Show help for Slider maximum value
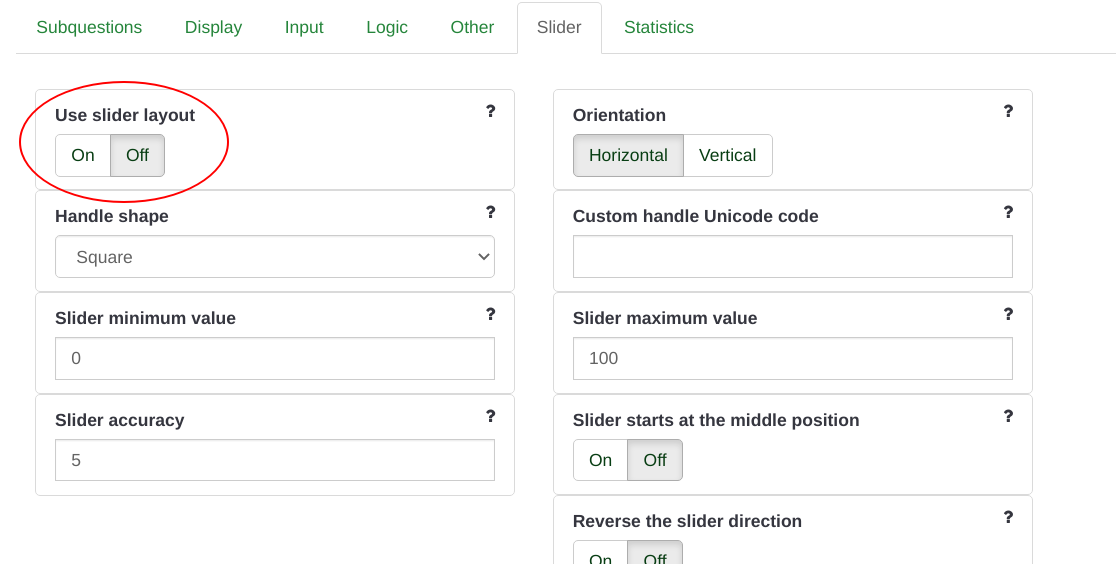Screen dimensions: 1116x564 (x=1008, y=314)
